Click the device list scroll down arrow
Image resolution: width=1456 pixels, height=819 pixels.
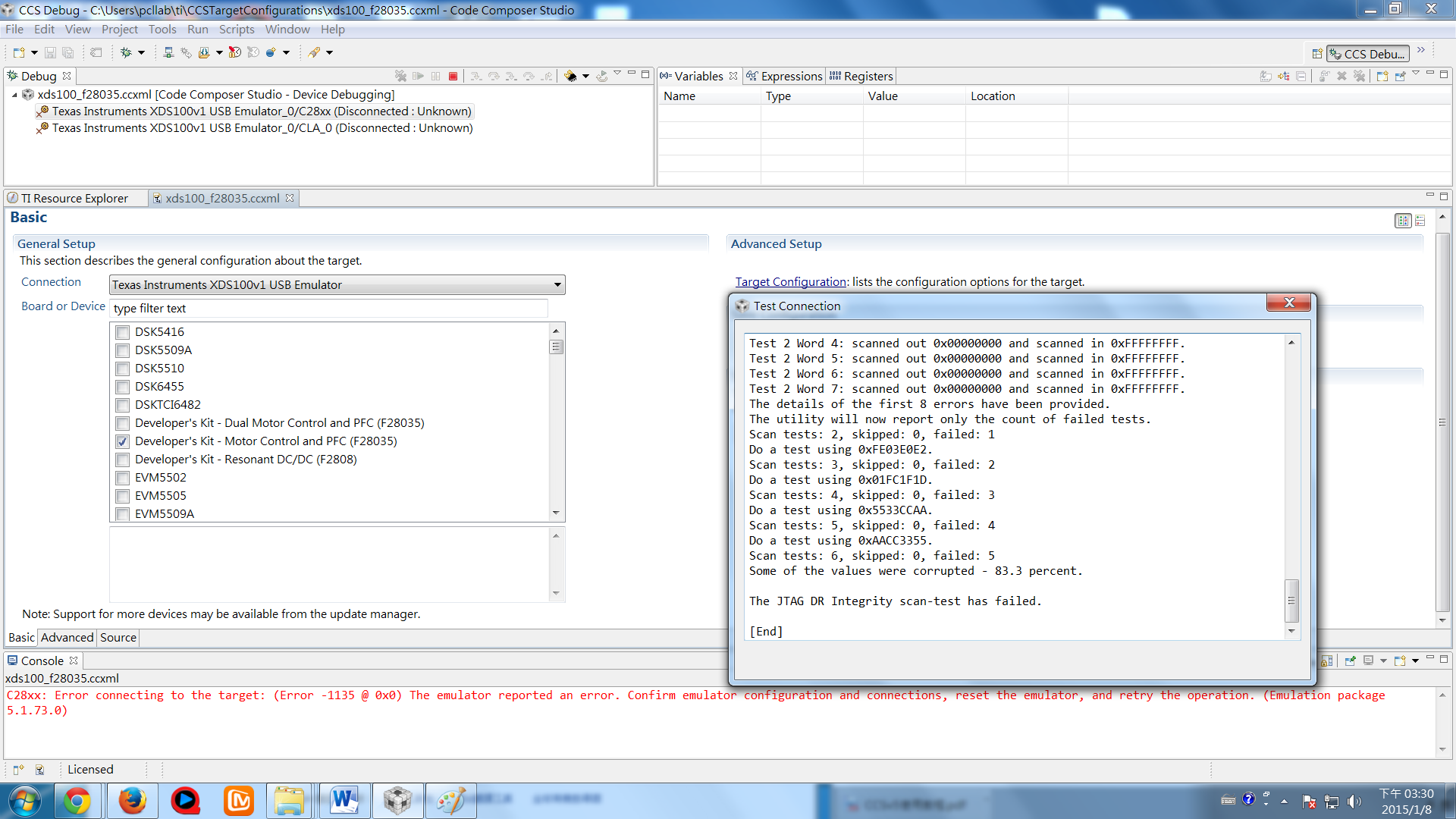[556, 513]
